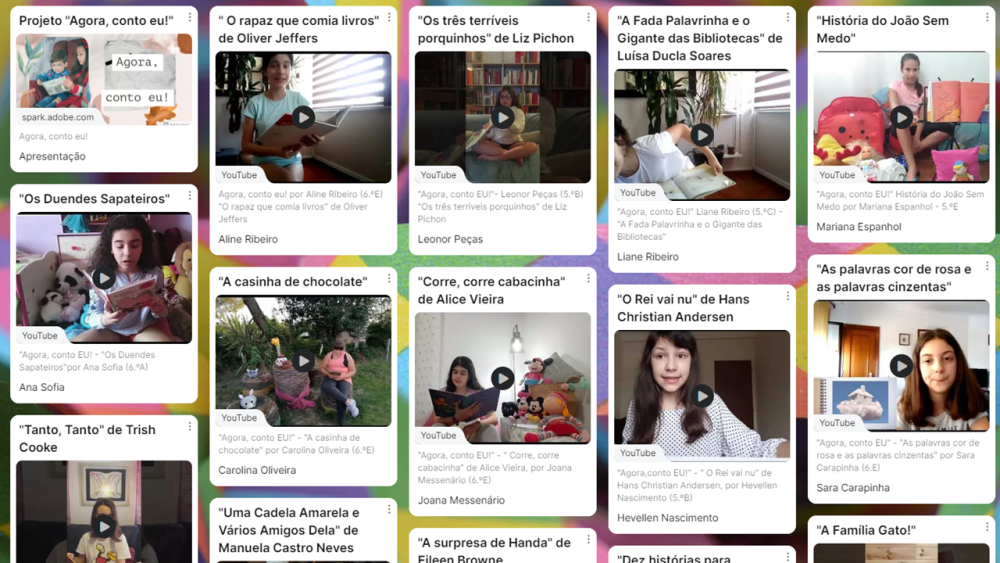The width and height of the screenshot is (1000, 563).
Task: Open options menu for Projeto "Agora, conto eu!" card
Action: coord(189,17)
